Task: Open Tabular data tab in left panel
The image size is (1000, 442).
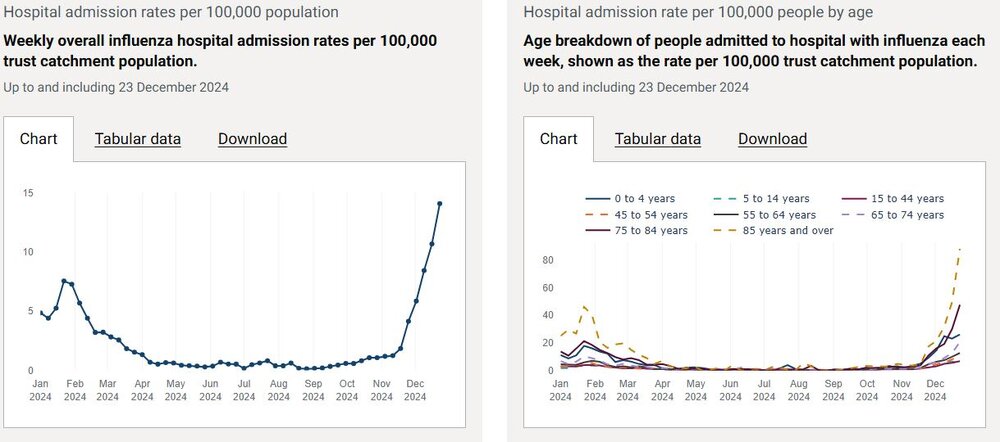Action: [x=138, y=139]
